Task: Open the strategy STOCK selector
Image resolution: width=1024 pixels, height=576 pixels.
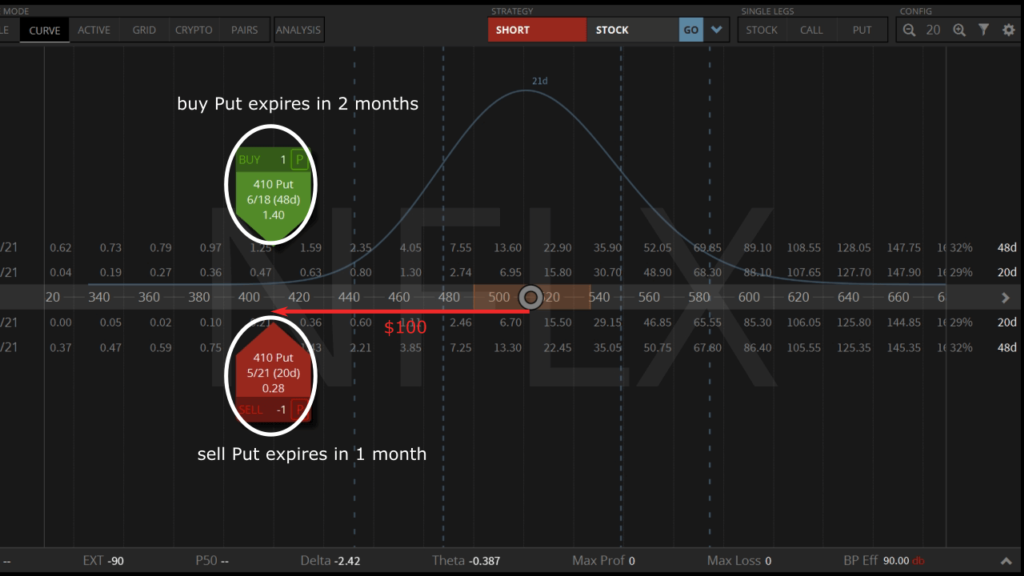Action: coord(632,30)
